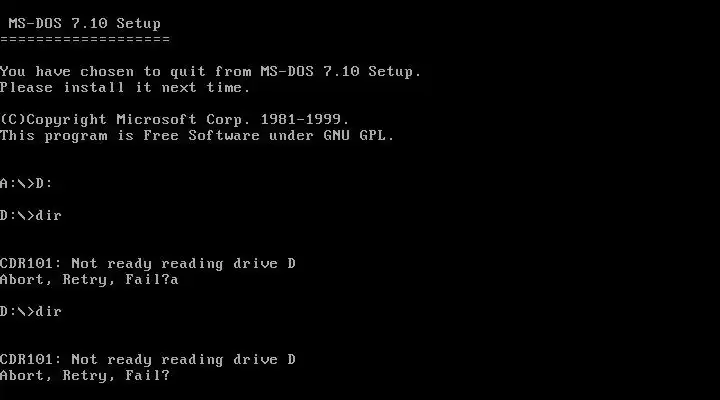
Task: Click the word Retry in the final prompt
Action: point(85,376)
